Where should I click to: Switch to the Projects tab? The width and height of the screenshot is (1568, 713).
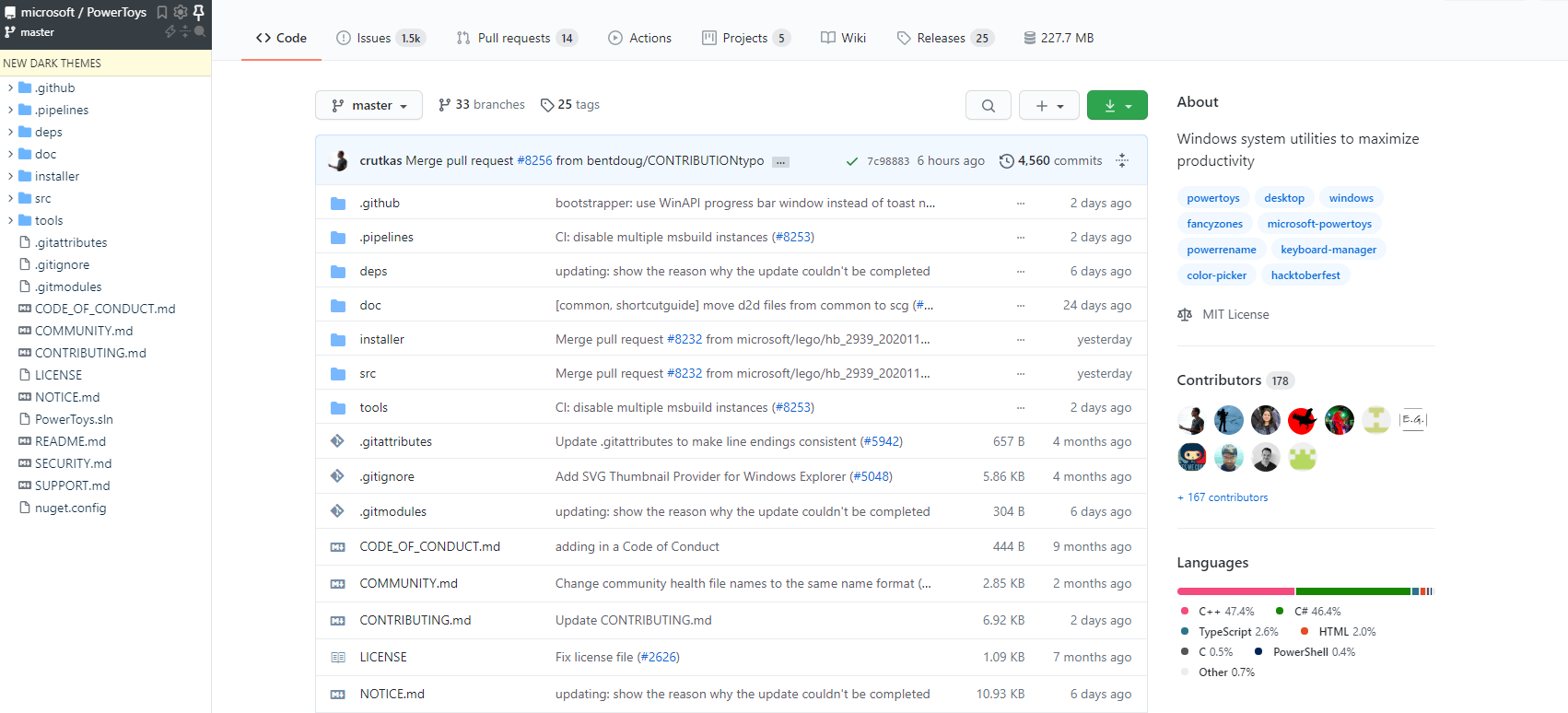pos(745,38)
